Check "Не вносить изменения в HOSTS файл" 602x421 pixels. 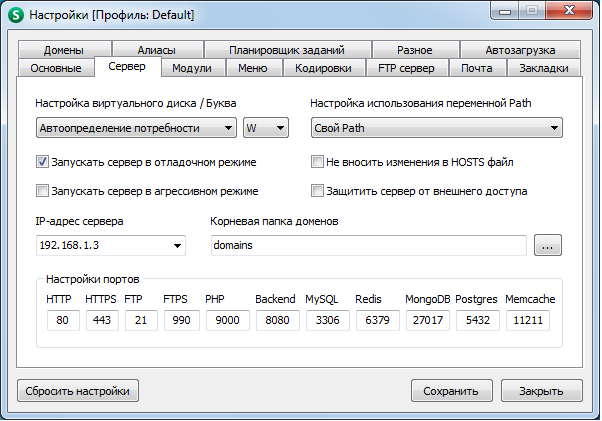(318, 161)
